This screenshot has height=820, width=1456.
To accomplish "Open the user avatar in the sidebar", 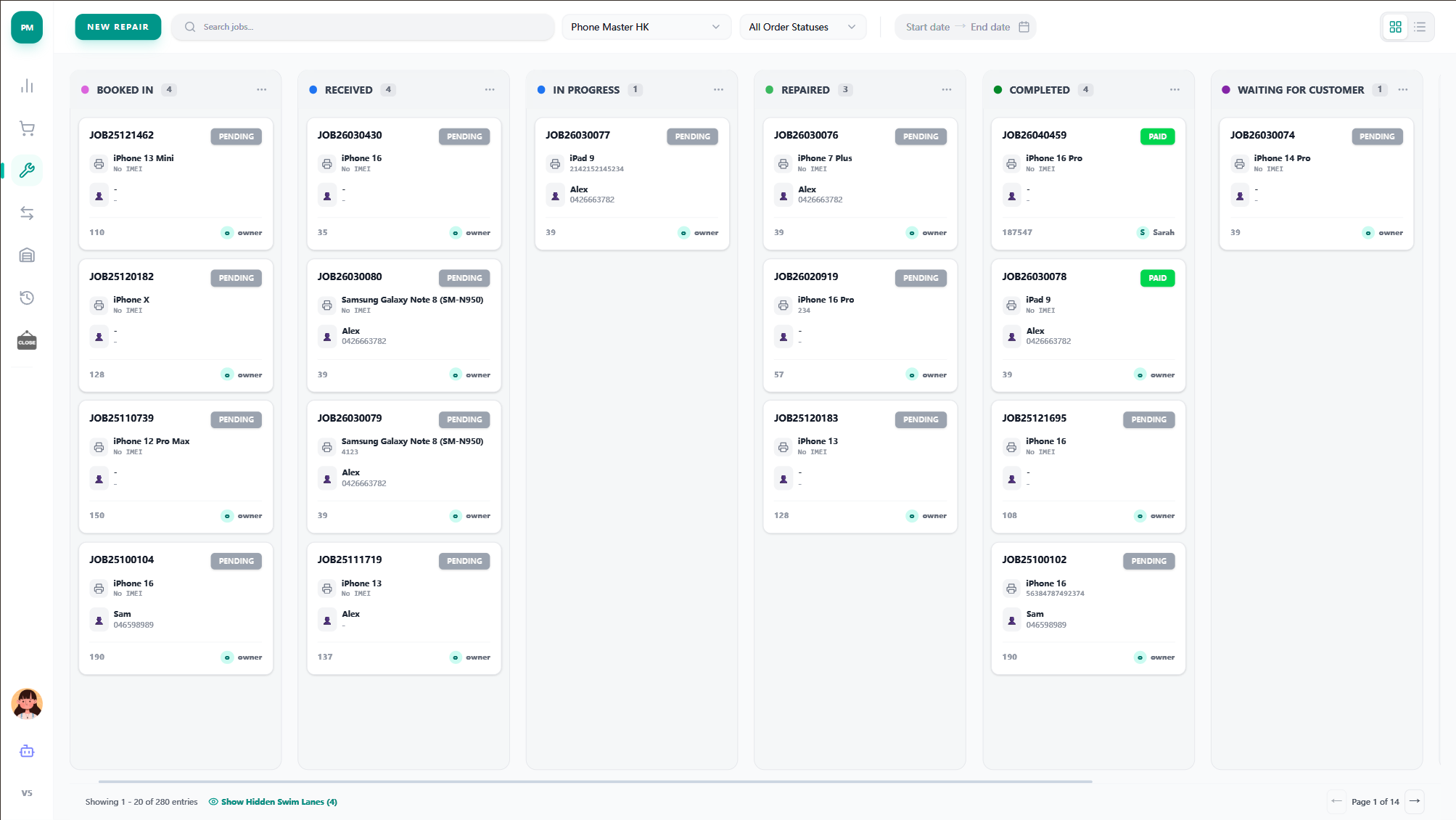I will coord(27,704).
